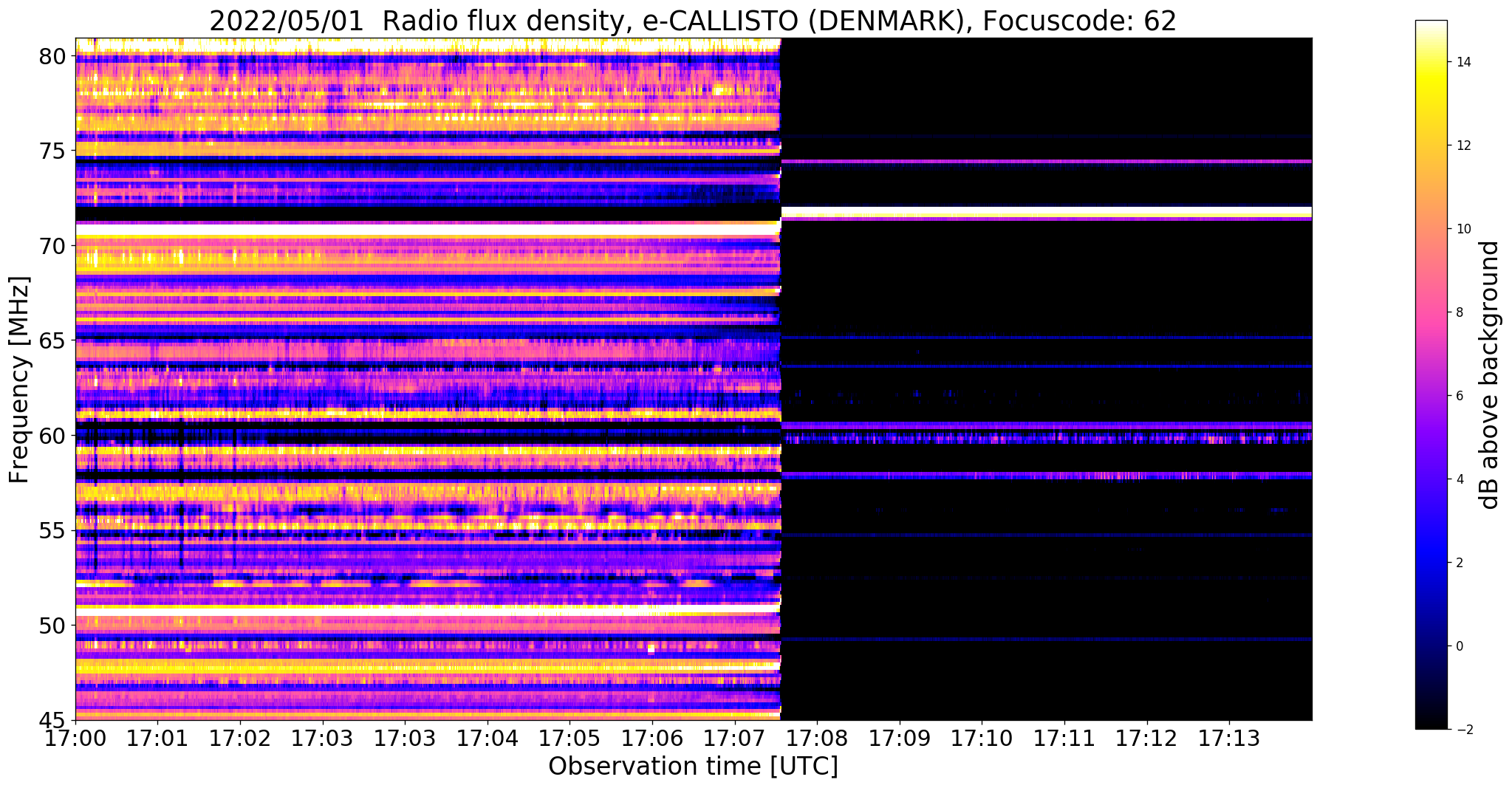Click the y-axis tick label 75

tap(54, 151)
